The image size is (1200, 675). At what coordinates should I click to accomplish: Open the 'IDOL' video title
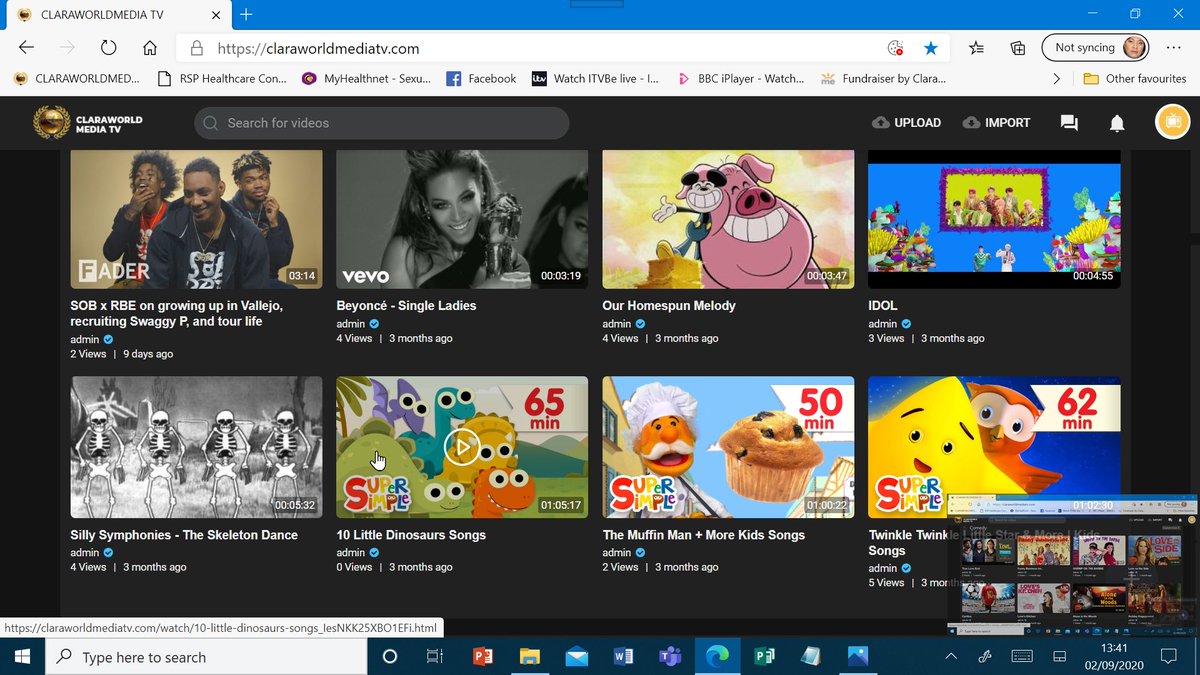click(x=882, y=305)
